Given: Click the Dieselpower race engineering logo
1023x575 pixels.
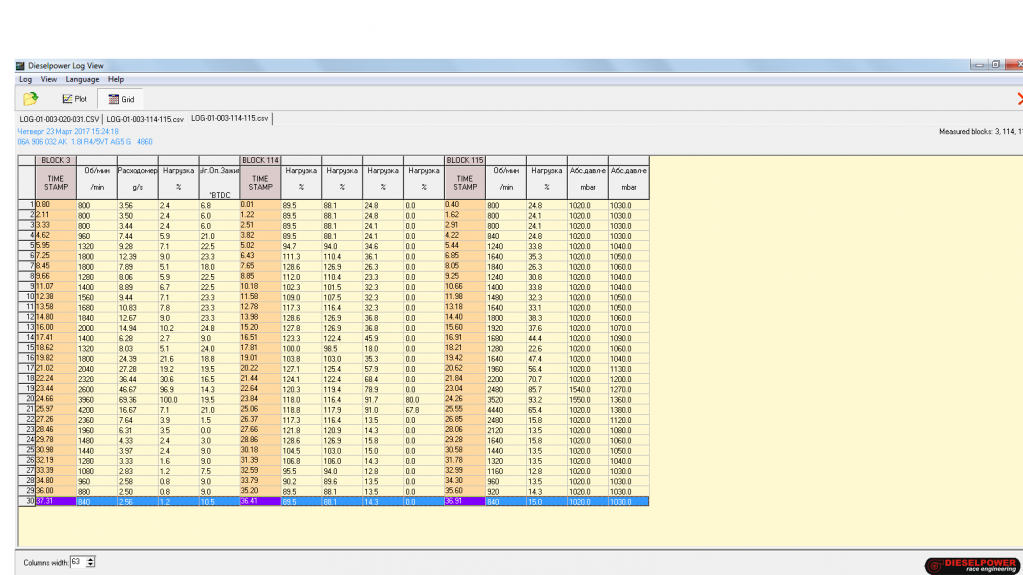Looking at the screenshot, I should [970, 565].
